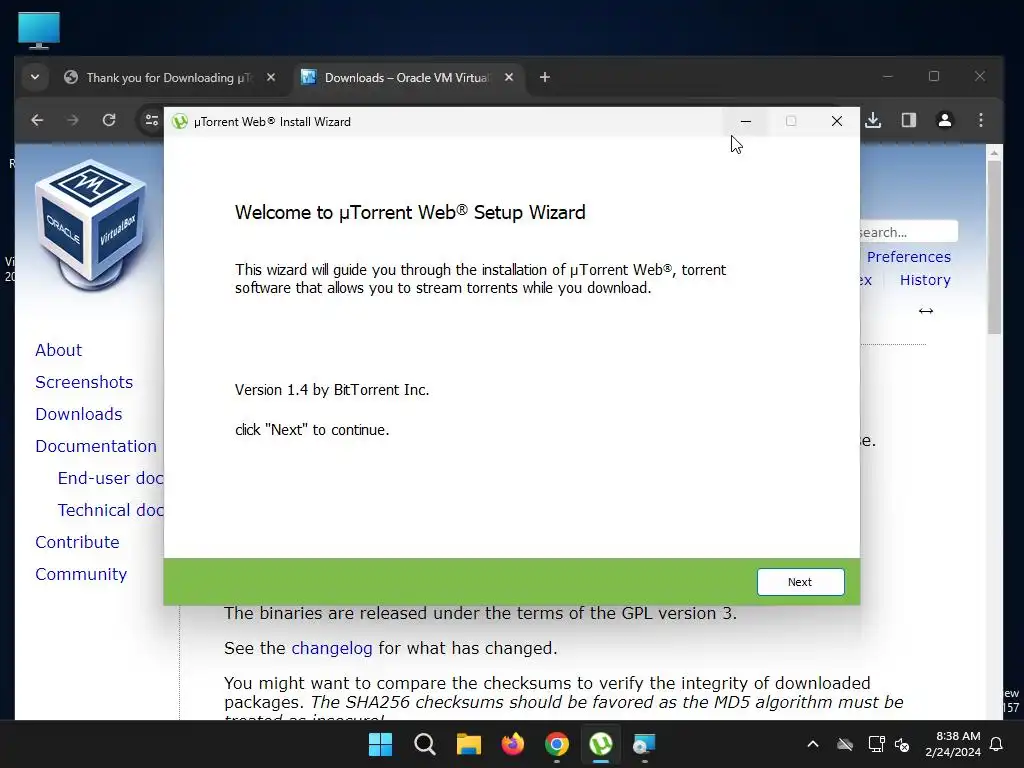Open the About link on the VirtualBox page
The width and height of the screenshot is (1024, 768).
click(59, 350)
